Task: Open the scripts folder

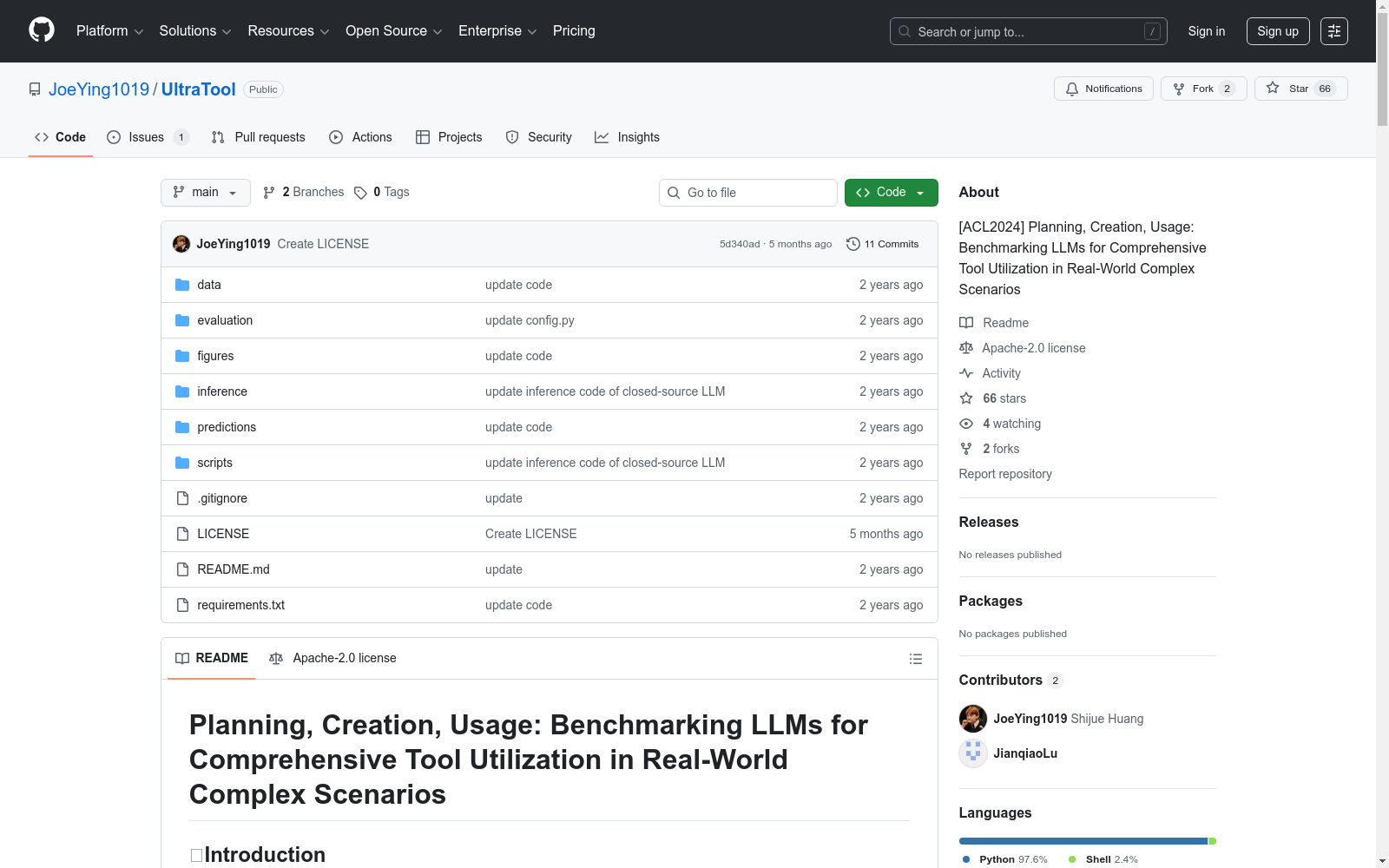Action: tap(214, 463)
